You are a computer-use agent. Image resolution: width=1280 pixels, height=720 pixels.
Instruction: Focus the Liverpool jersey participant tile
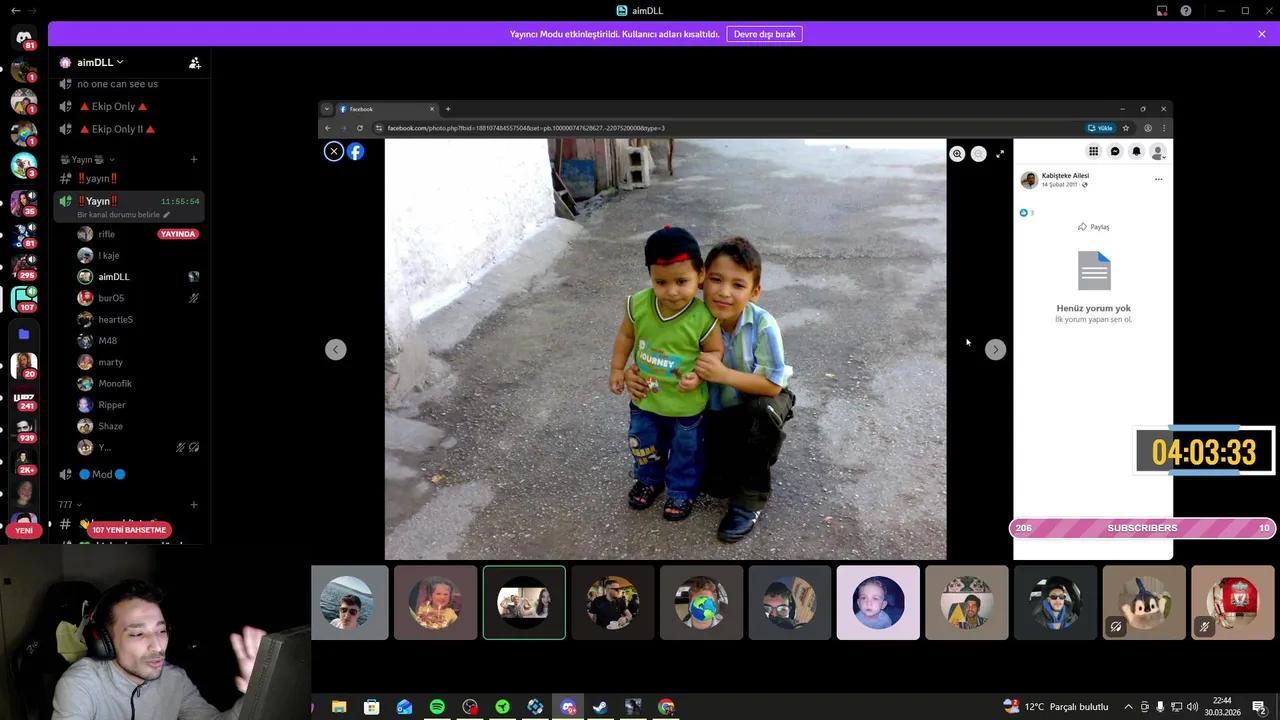[1233, 603]
